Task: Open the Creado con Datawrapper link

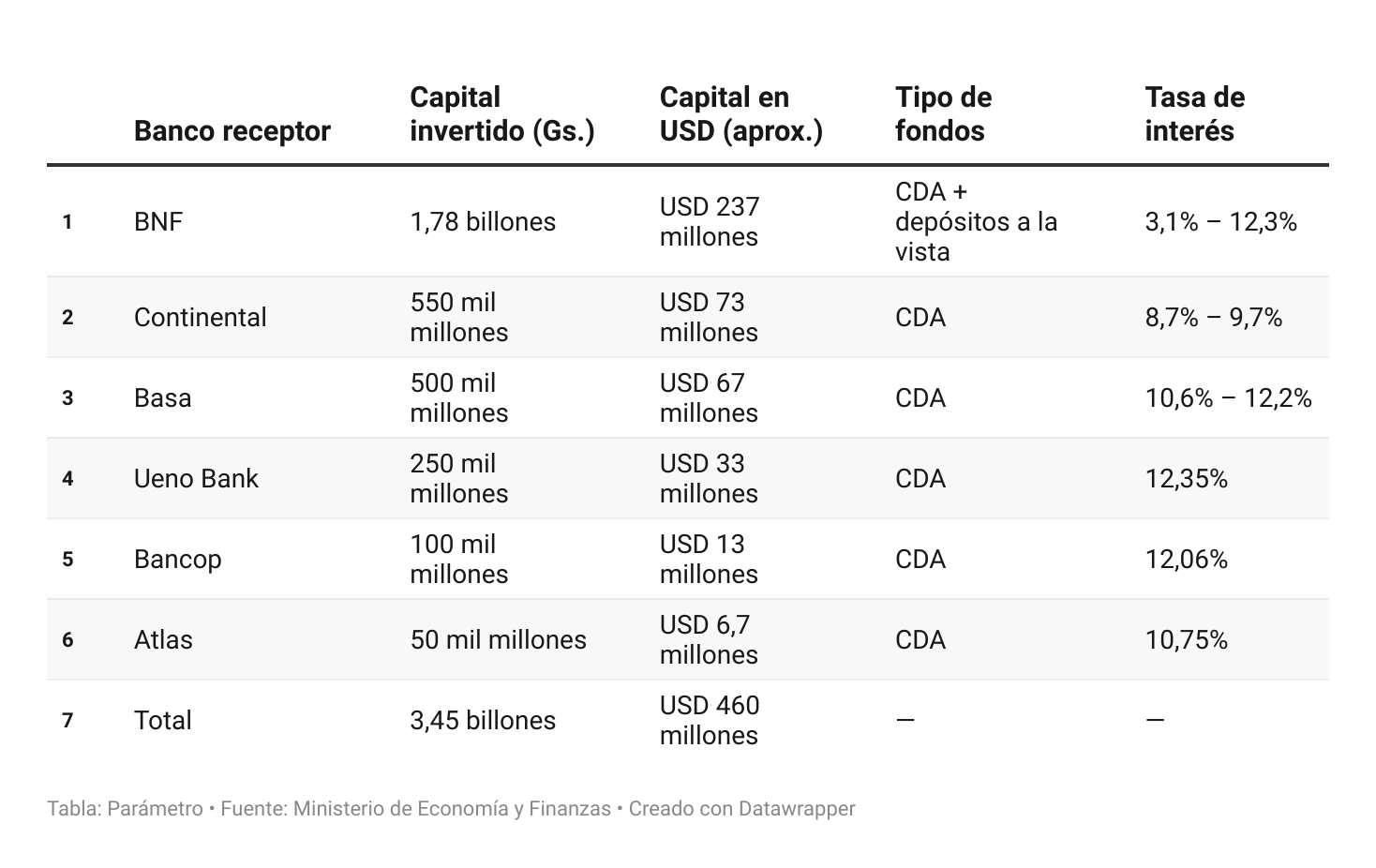Action: point(741,809)
